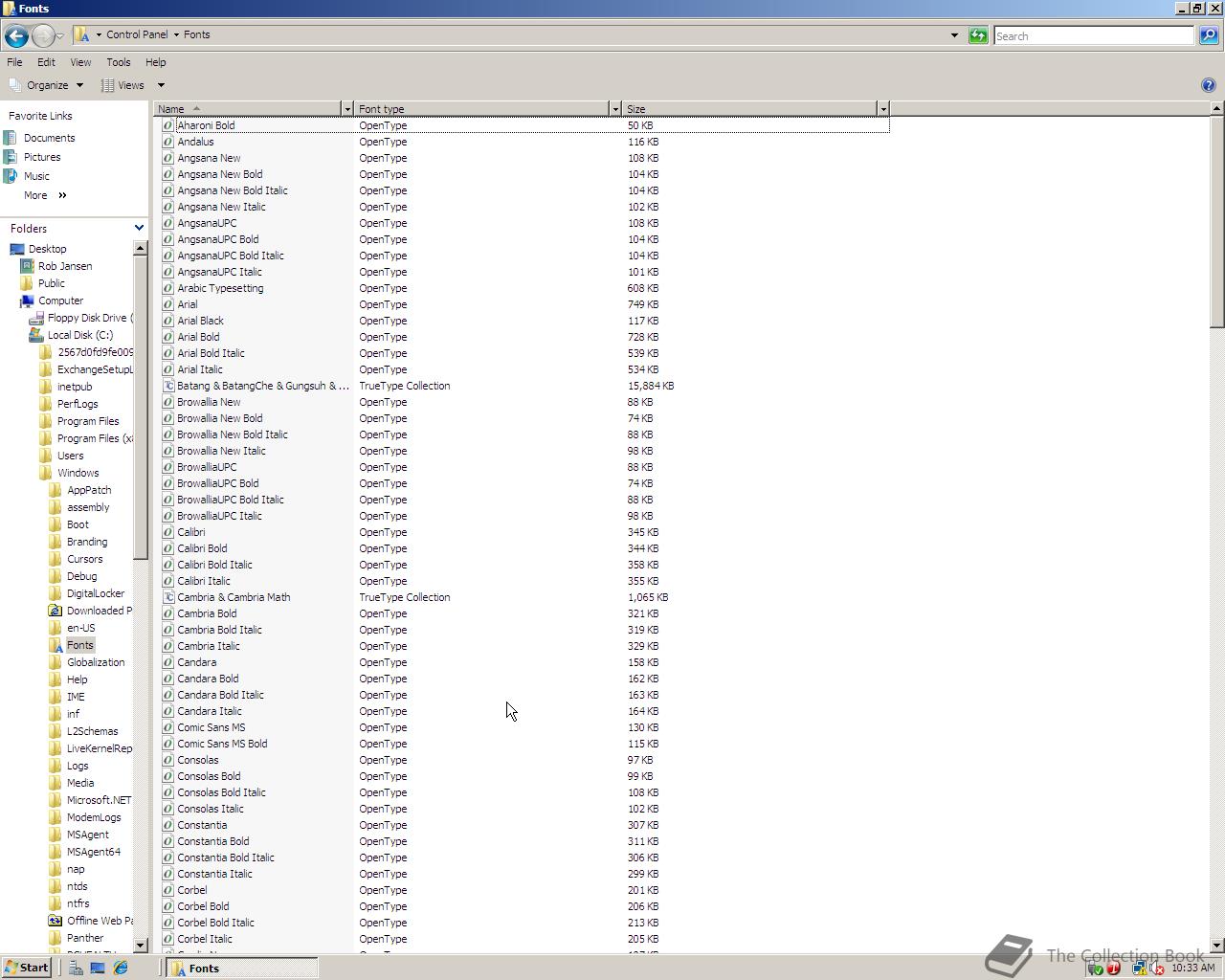
Task: Click the Desktop icon in Folders tree
Action: click(x=17, y=249)
